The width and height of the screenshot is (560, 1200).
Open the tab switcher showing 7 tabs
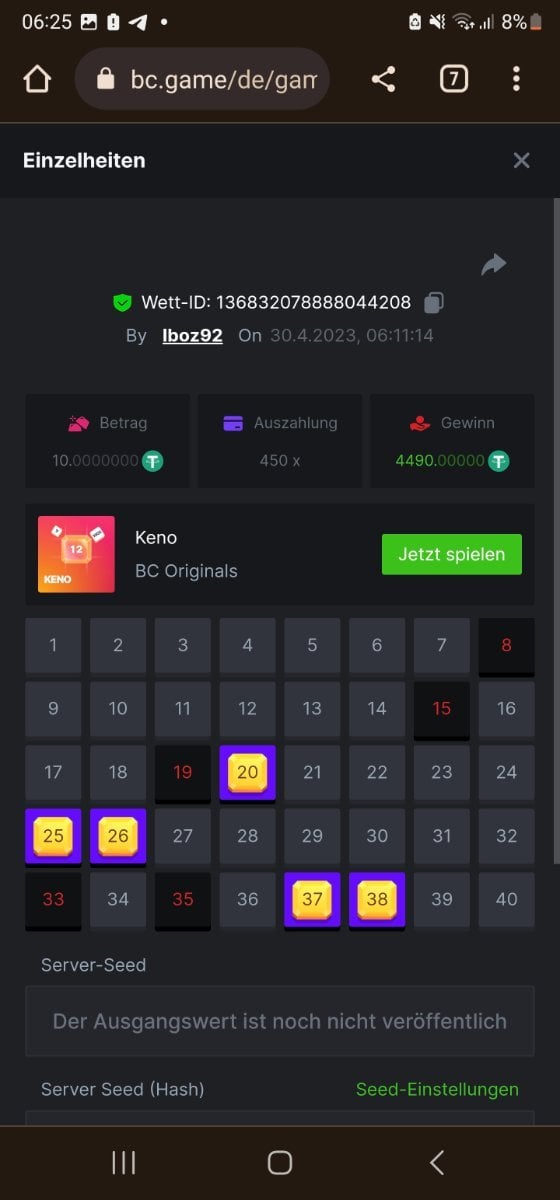tap(453, 79)
